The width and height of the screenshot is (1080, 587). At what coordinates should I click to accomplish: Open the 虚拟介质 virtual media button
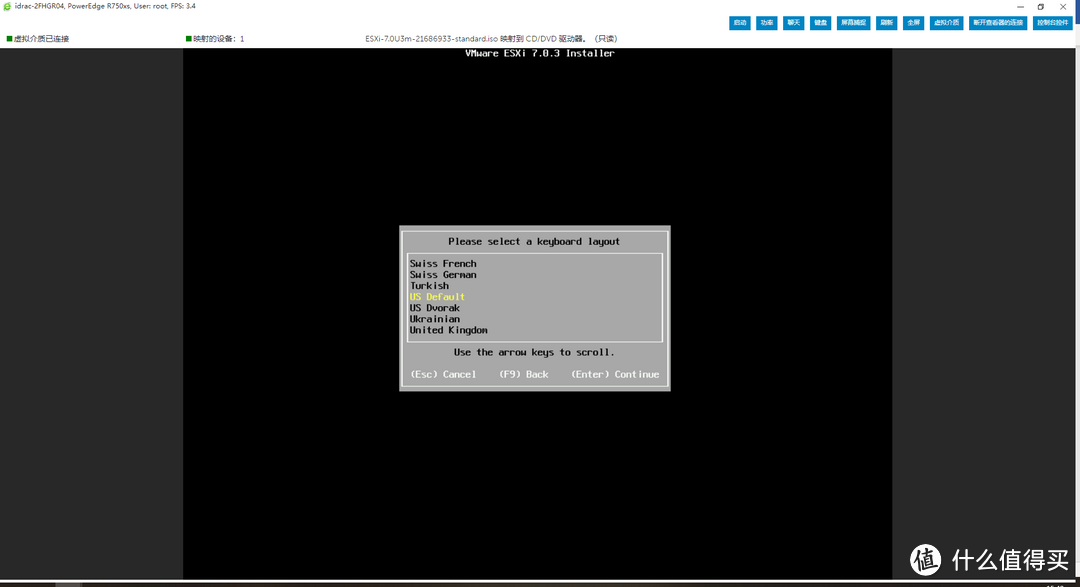click(946, 23)
